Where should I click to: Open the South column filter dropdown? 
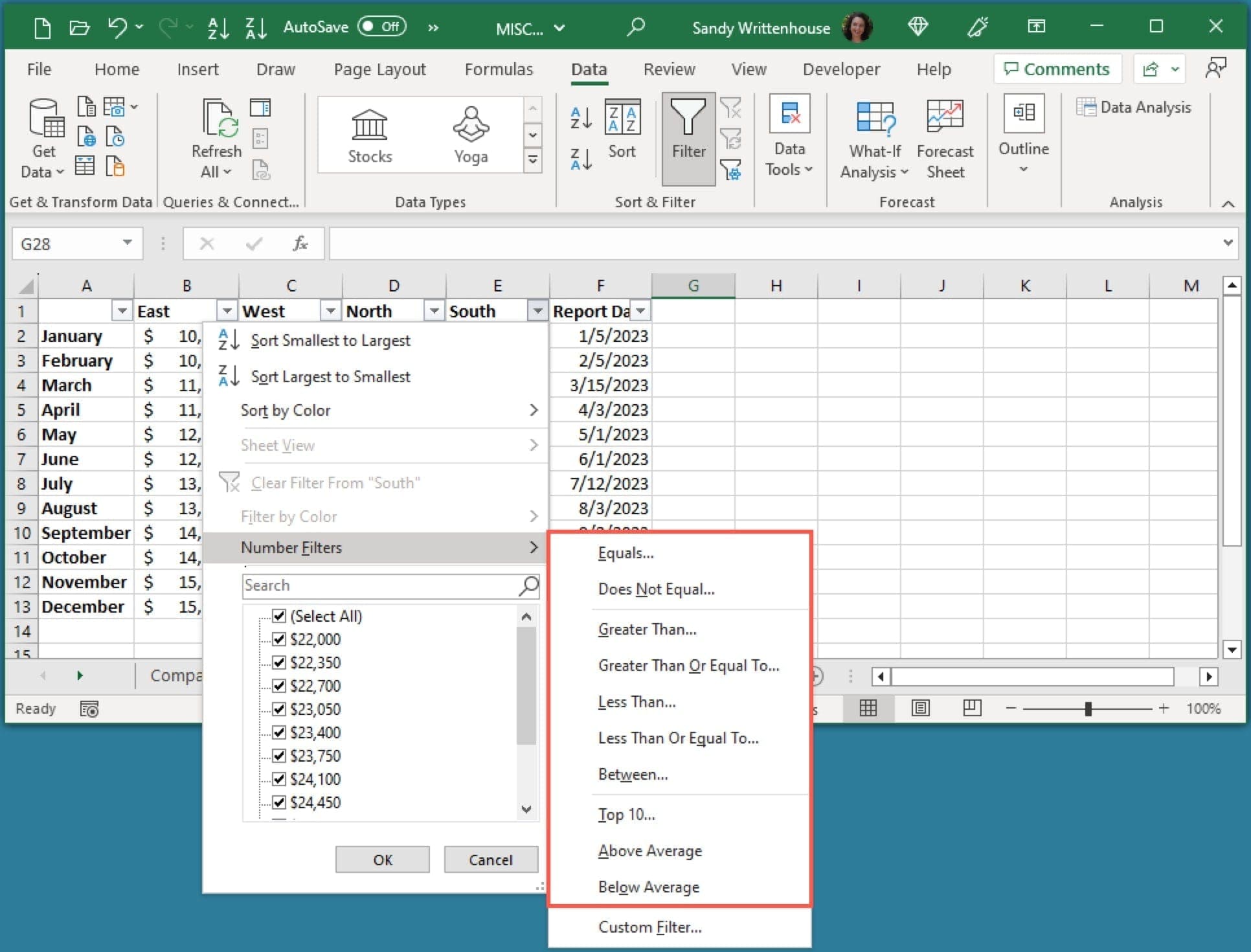(x=536, y=311)
